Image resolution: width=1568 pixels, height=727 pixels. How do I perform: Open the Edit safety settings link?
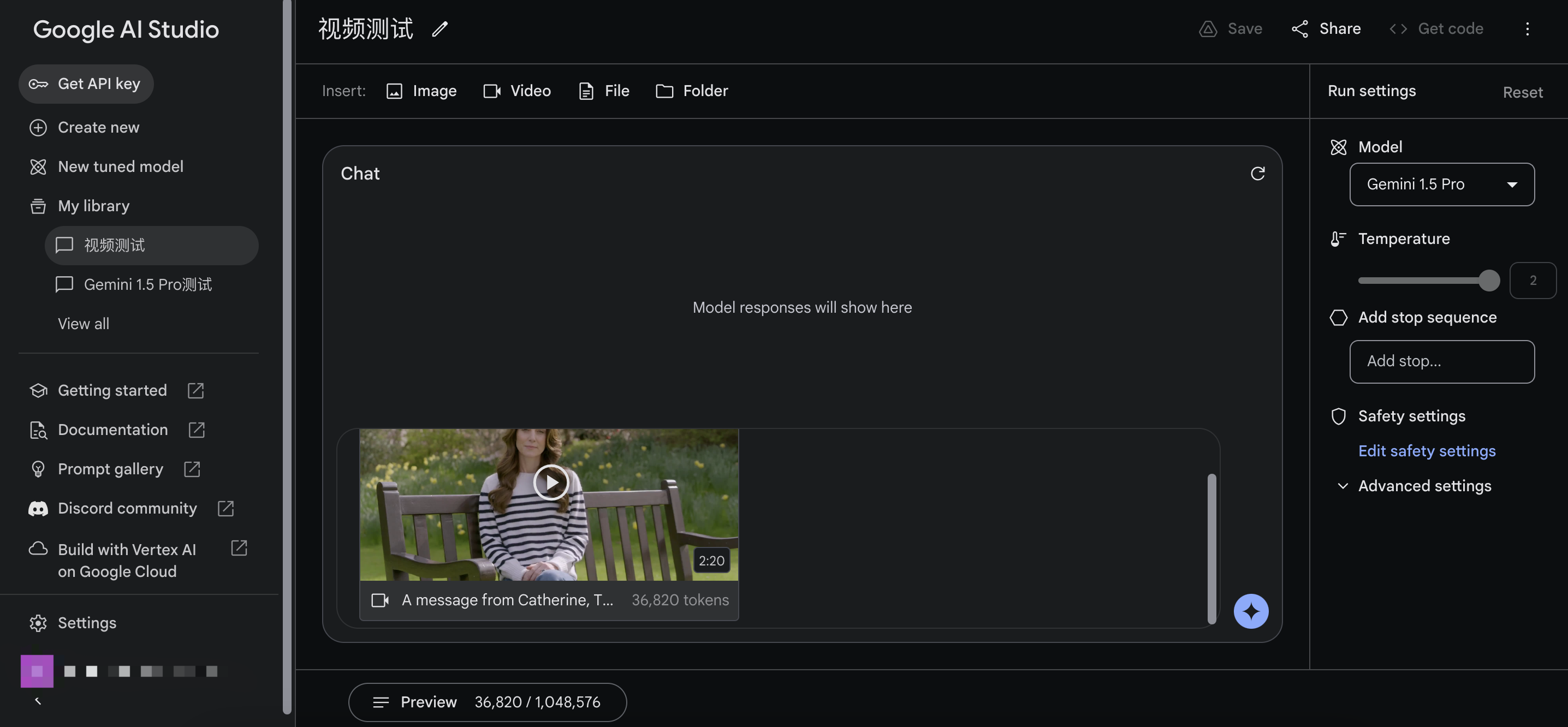point(1426,451)
